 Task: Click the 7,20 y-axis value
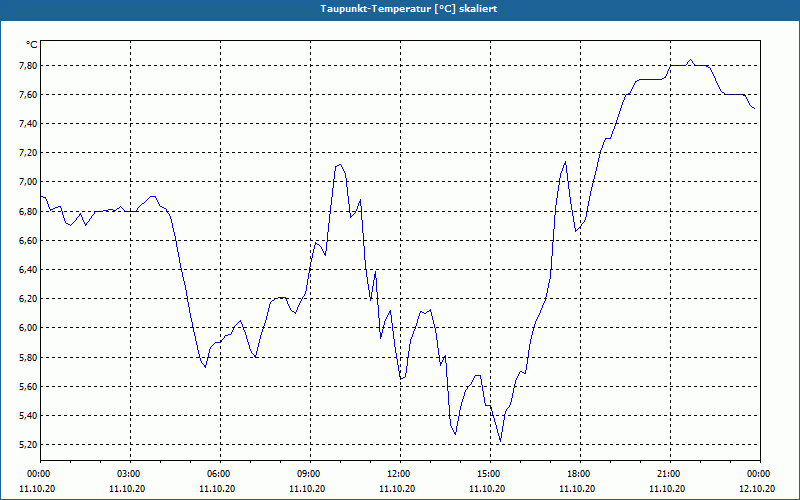coord(29,153)
